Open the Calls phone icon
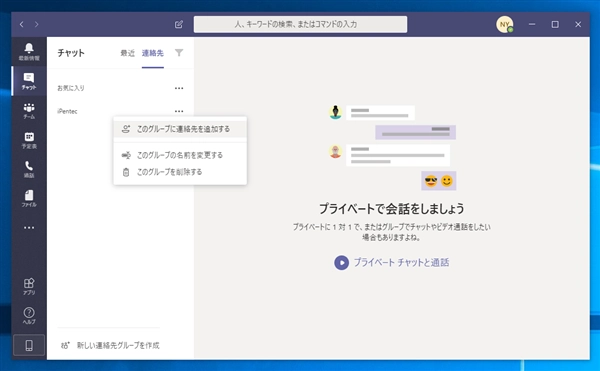 click(x=29, y=169)
